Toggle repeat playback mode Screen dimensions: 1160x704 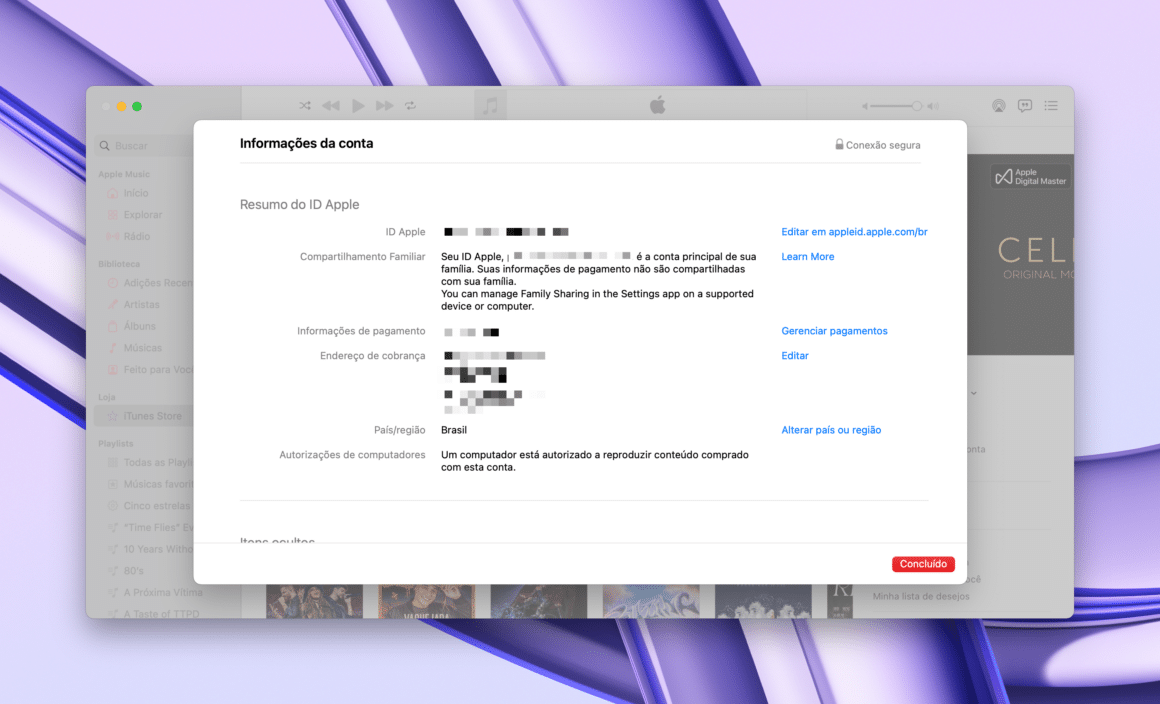tap(410, 105)
